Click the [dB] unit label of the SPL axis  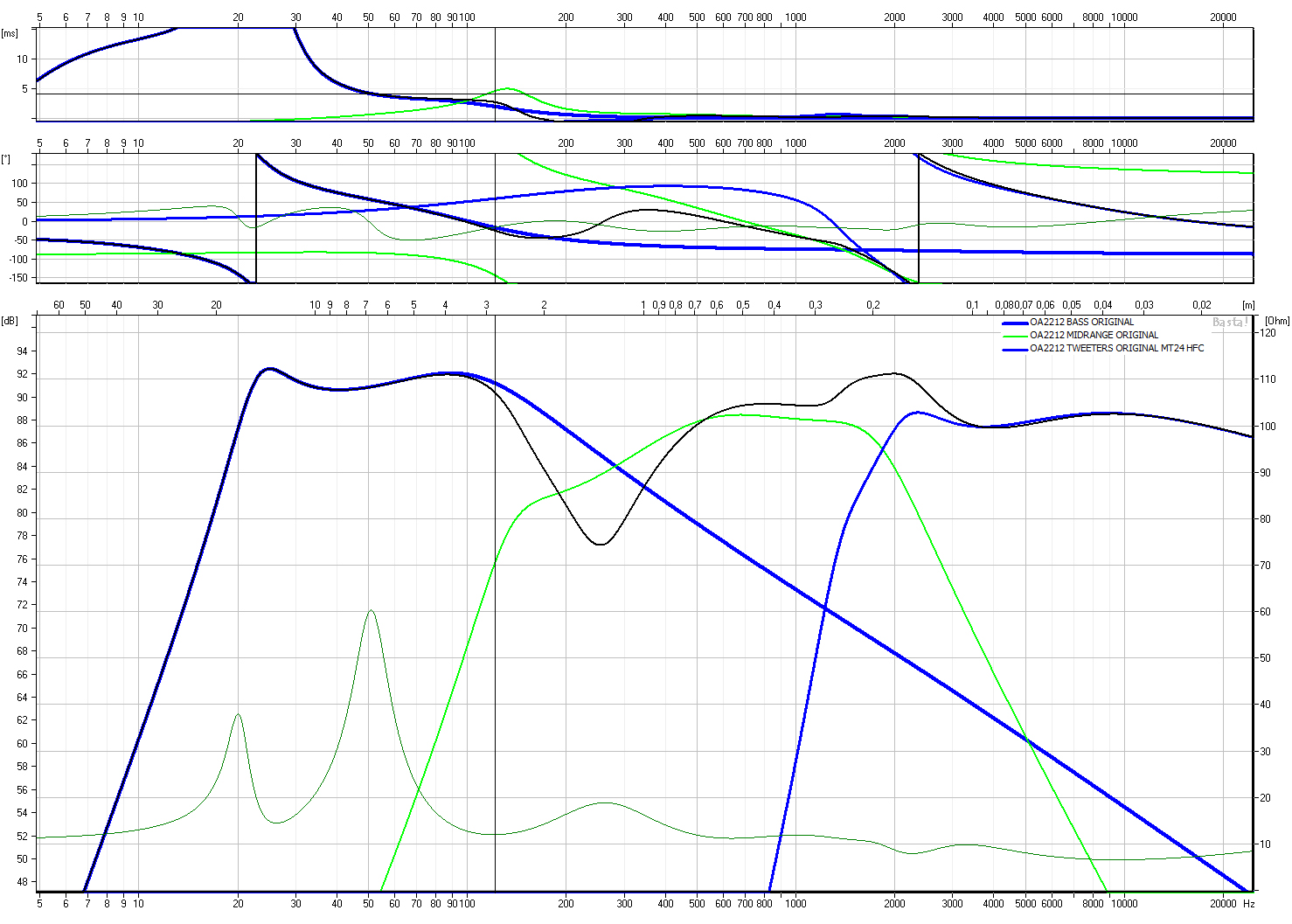click(x=10, y=321)
